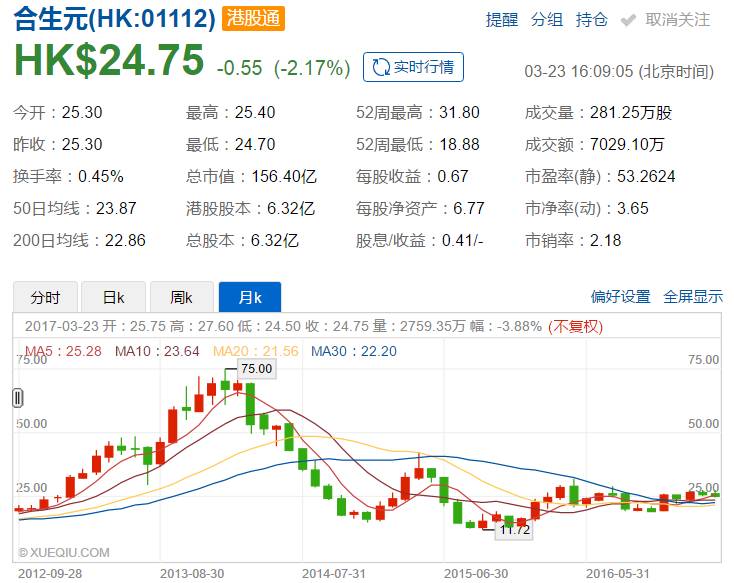This screenshot has height=583, width=734.
Task: Open the 持仓 holdings link
Action: (592, 20)
